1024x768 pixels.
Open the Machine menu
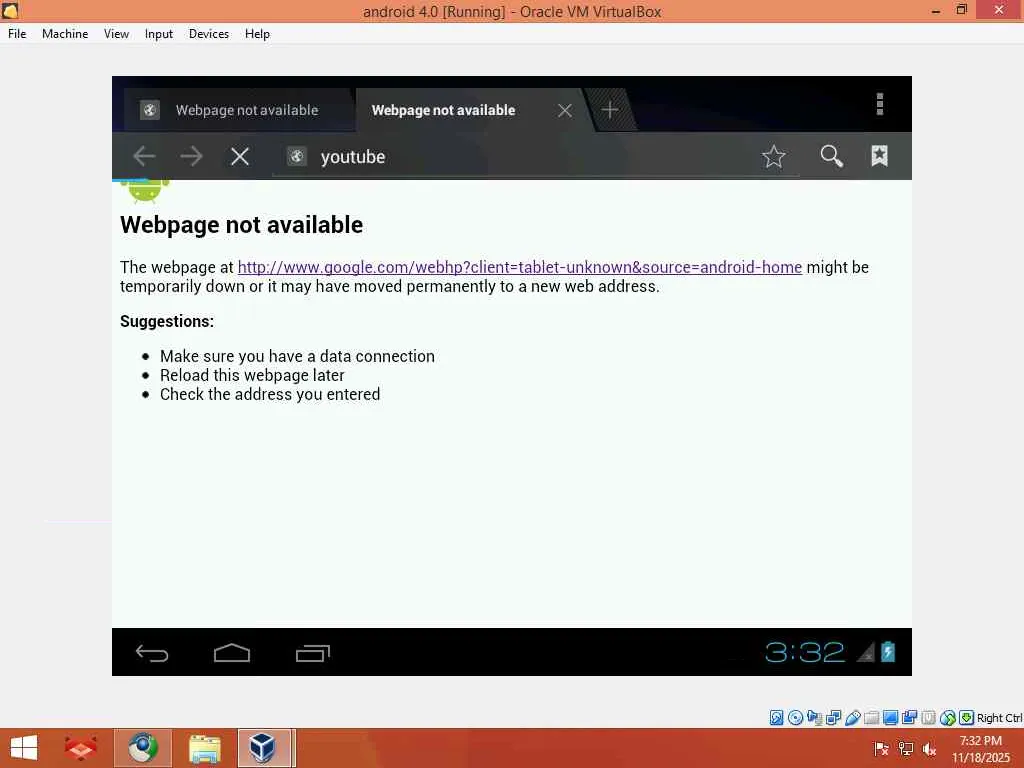pyautogui.click(x=65, y=34)
